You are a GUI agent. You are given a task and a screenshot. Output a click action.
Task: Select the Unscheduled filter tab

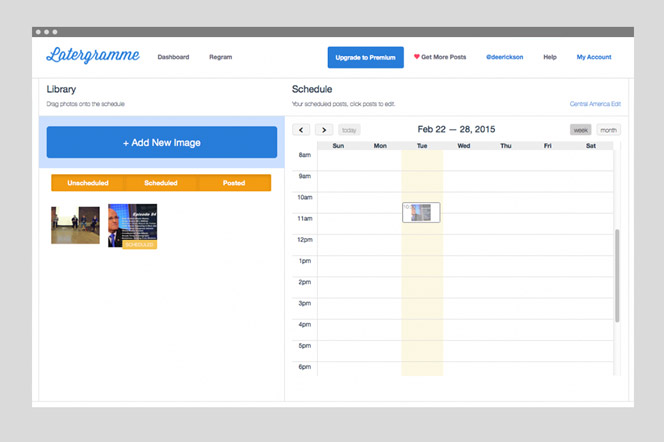click(87, 183)
